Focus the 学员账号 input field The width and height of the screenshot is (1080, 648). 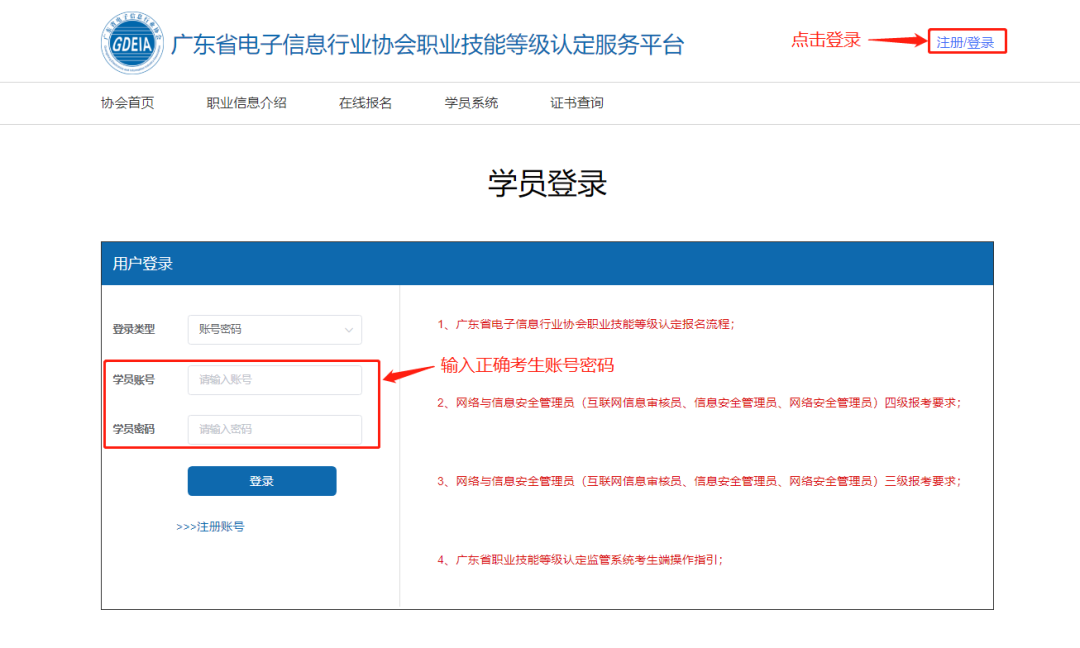tap(275, 380)
